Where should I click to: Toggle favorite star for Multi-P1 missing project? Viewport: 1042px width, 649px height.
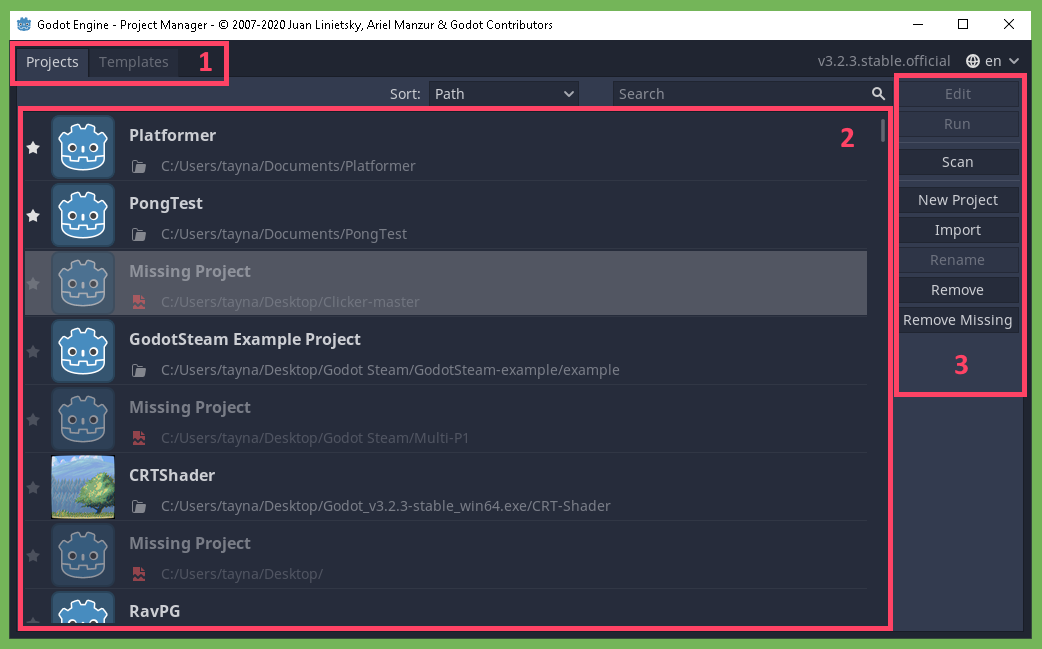[33, 419]
